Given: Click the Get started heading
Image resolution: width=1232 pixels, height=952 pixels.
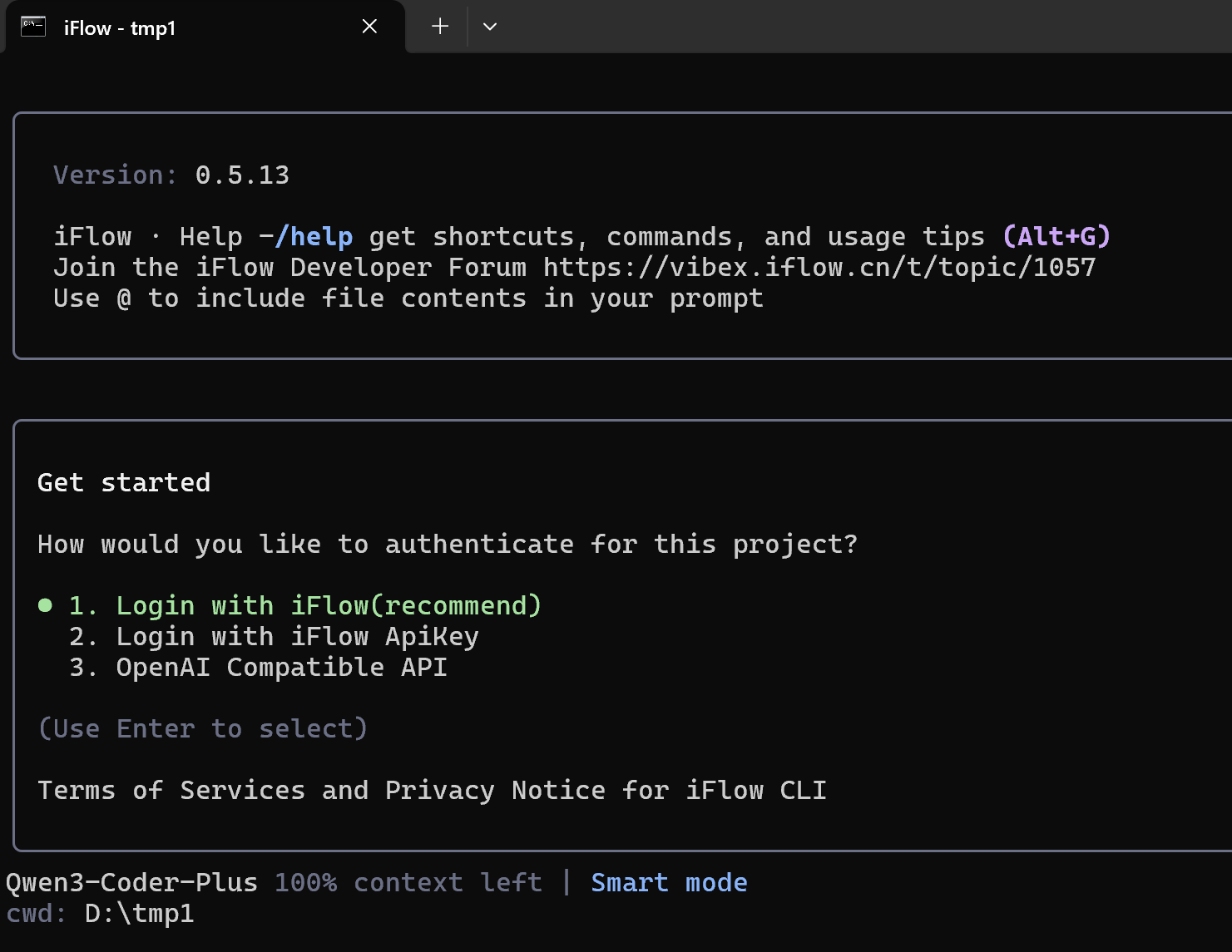Looking at the screenshot, I should click(x=124, y=482).
